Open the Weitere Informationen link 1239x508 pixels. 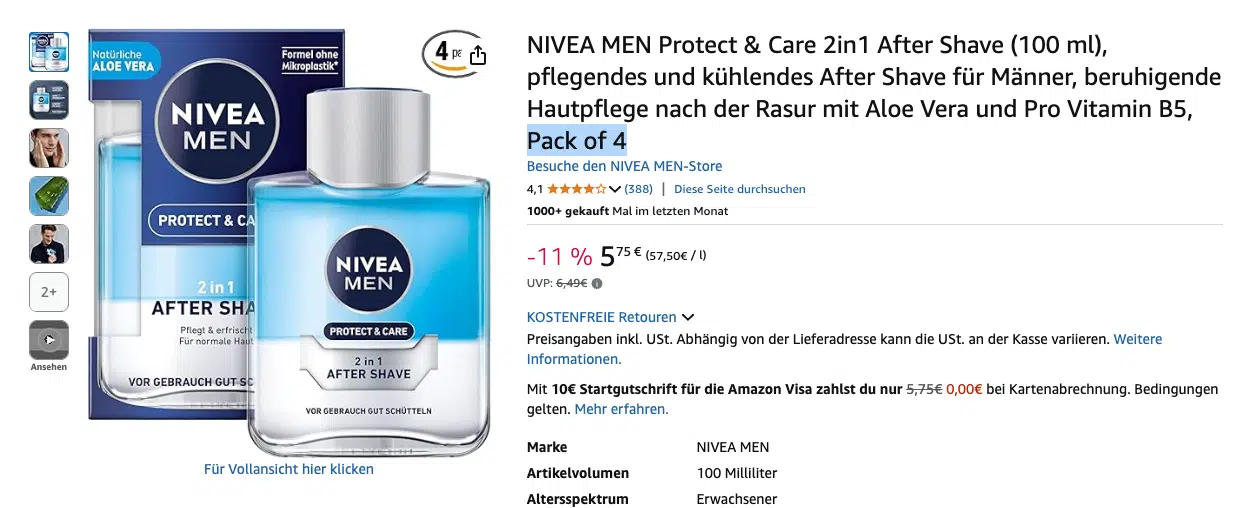(845, 349)
